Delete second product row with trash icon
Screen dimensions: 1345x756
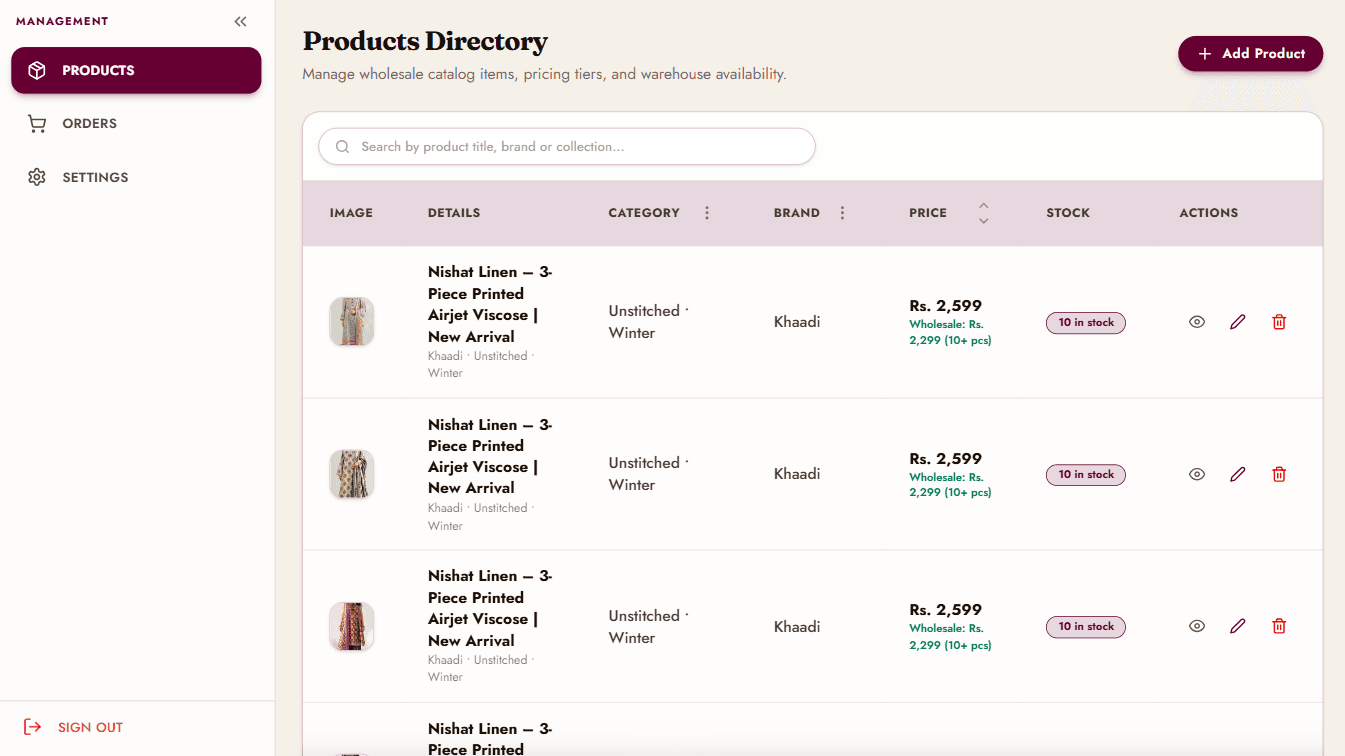(x=1279, y=474)
